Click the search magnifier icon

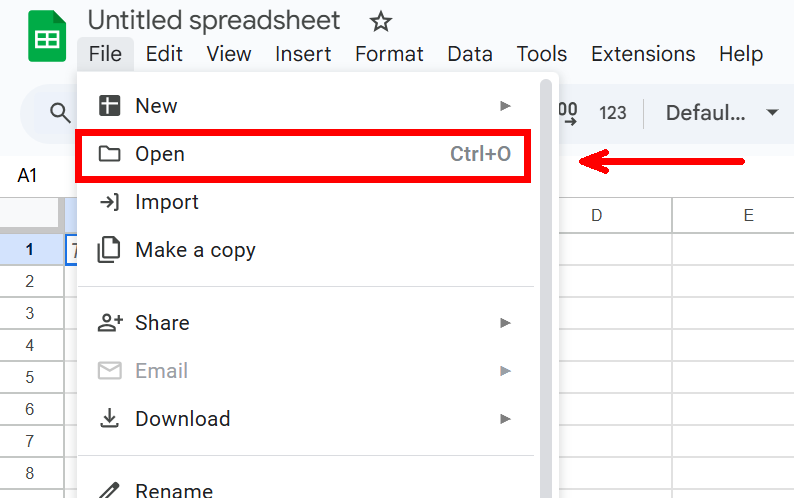click(61, 112)
